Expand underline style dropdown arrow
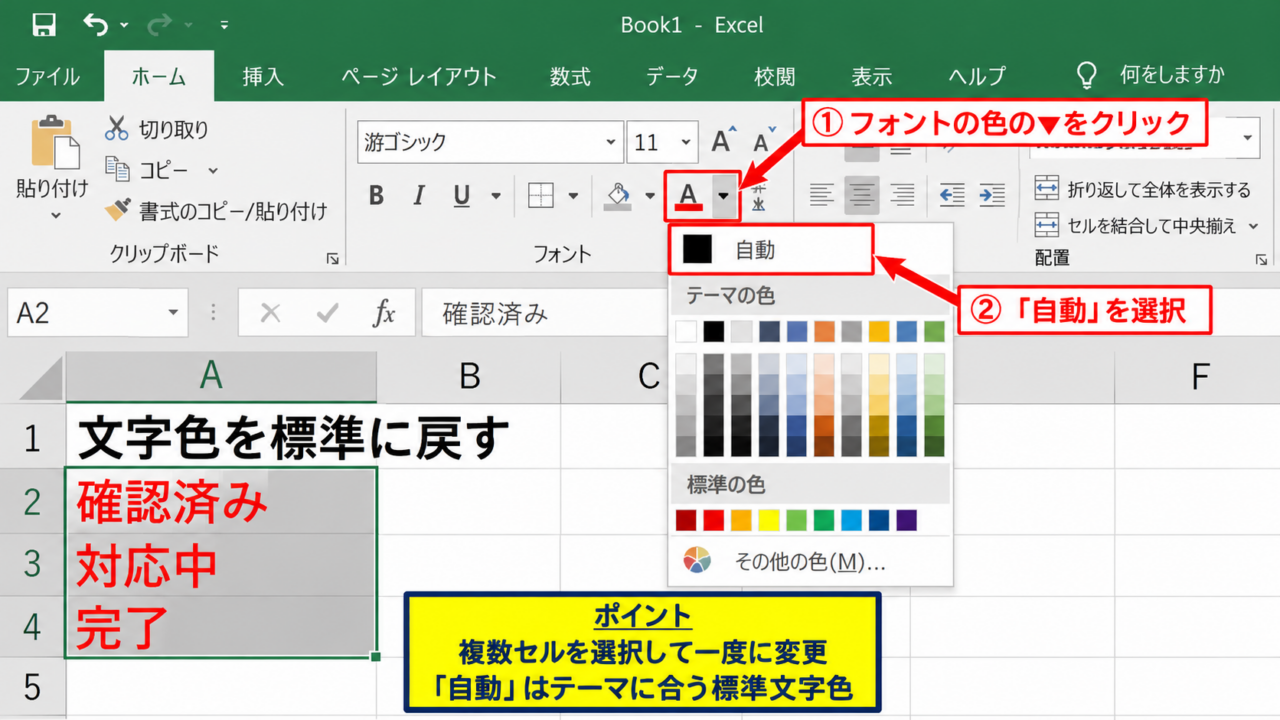 pos(495,196)
